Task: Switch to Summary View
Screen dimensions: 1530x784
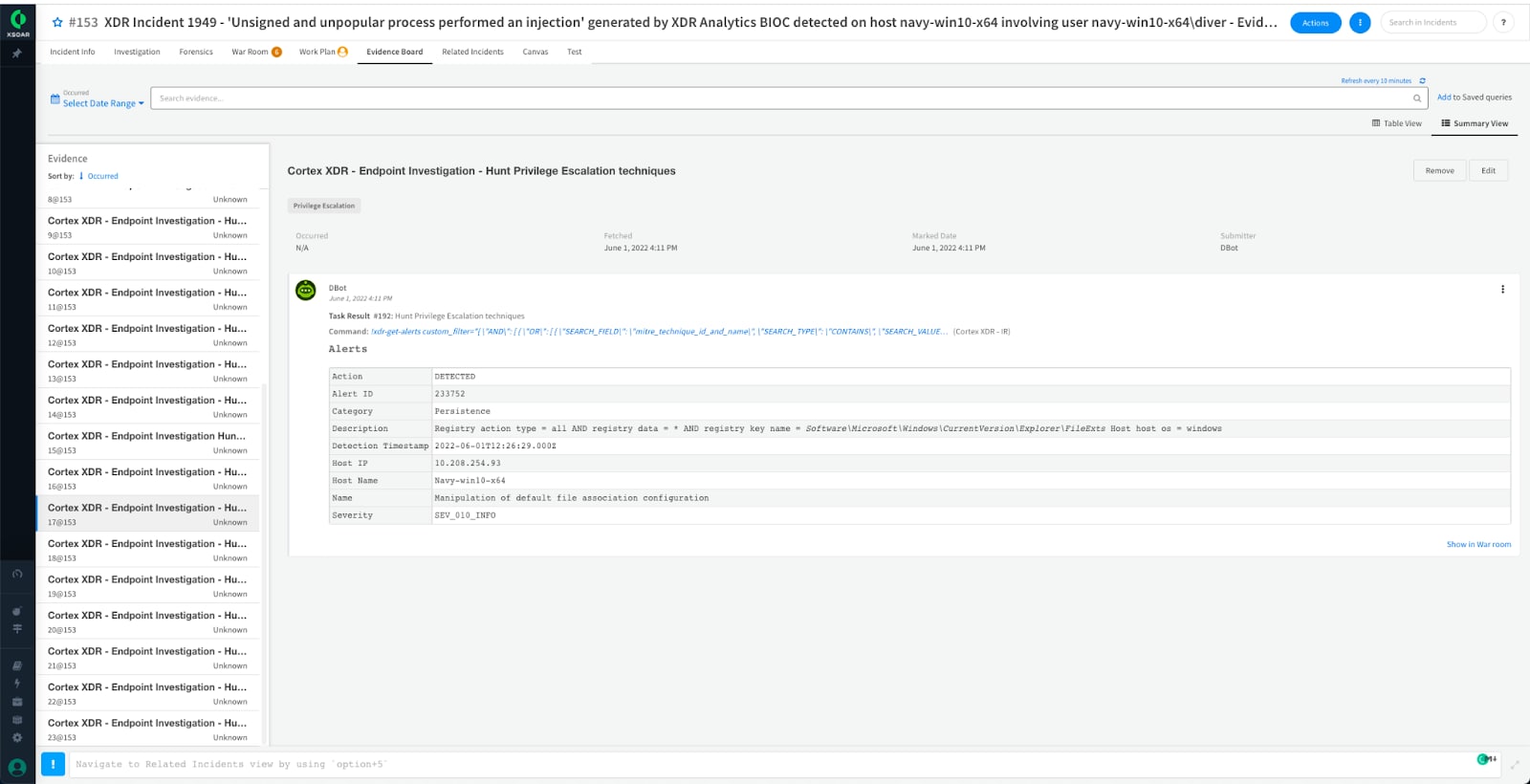Action: pyautogui.click(x=1475, y=123)
